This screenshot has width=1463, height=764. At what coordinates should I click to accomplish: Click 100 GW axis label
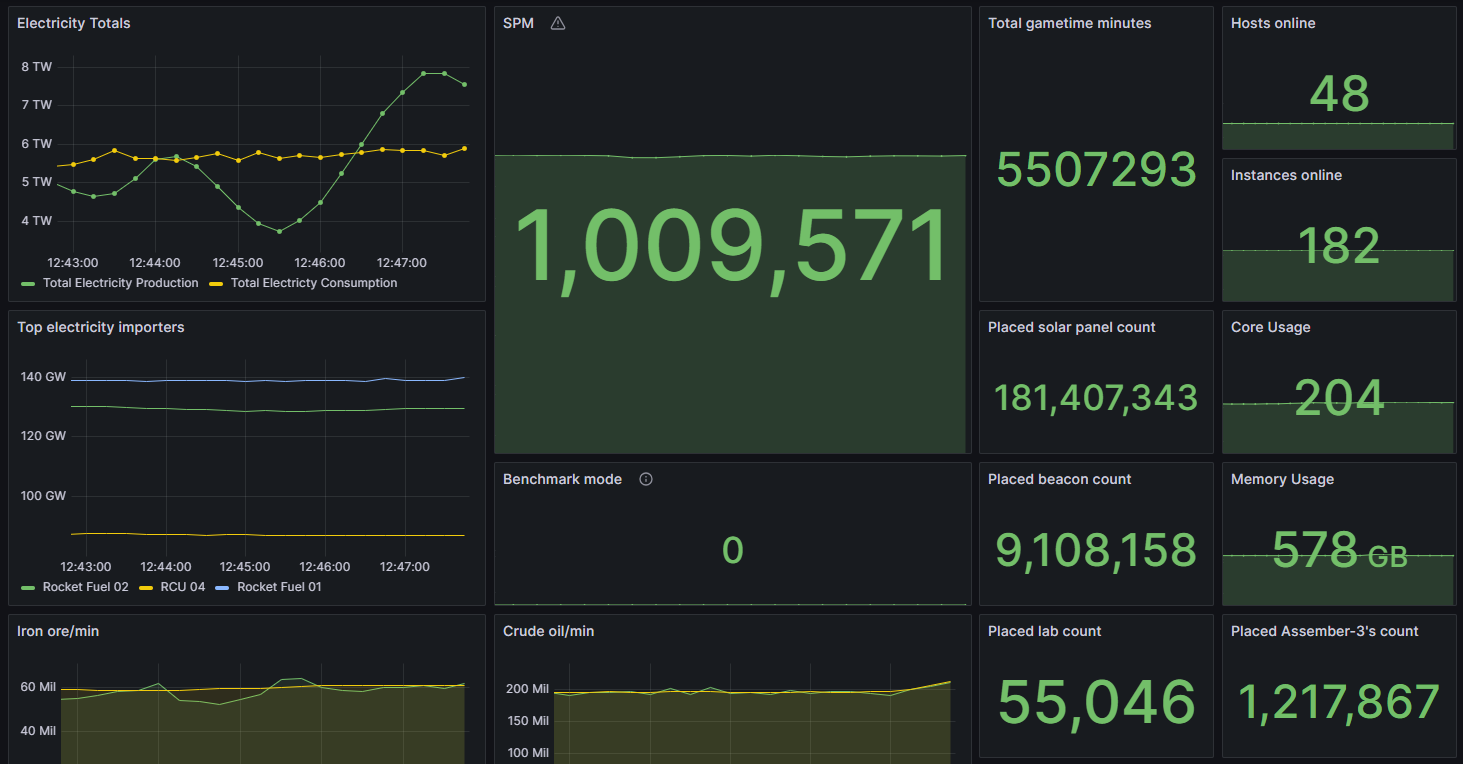[43, 495]
